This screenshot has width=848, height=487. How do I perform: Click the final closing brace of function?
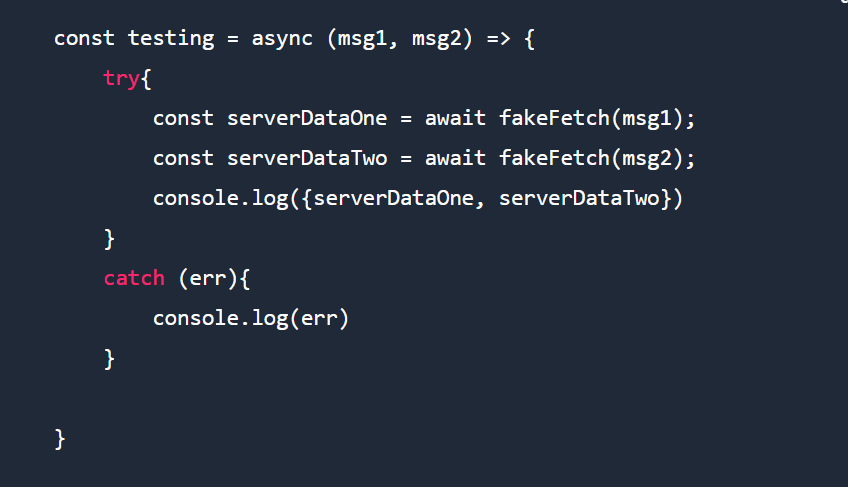point(60,438)
